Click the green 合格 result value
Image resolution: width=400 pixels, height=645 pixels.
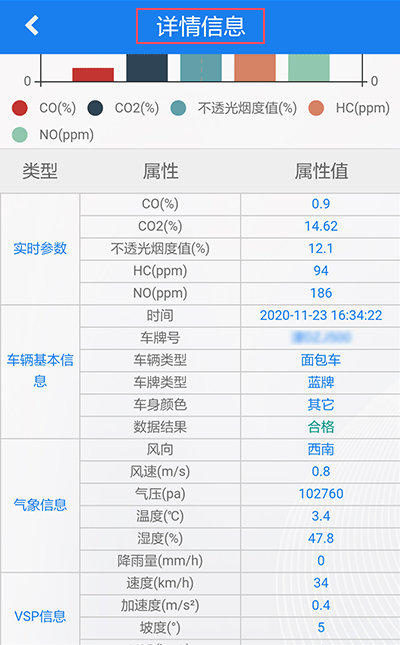click(x=321, y=427)
